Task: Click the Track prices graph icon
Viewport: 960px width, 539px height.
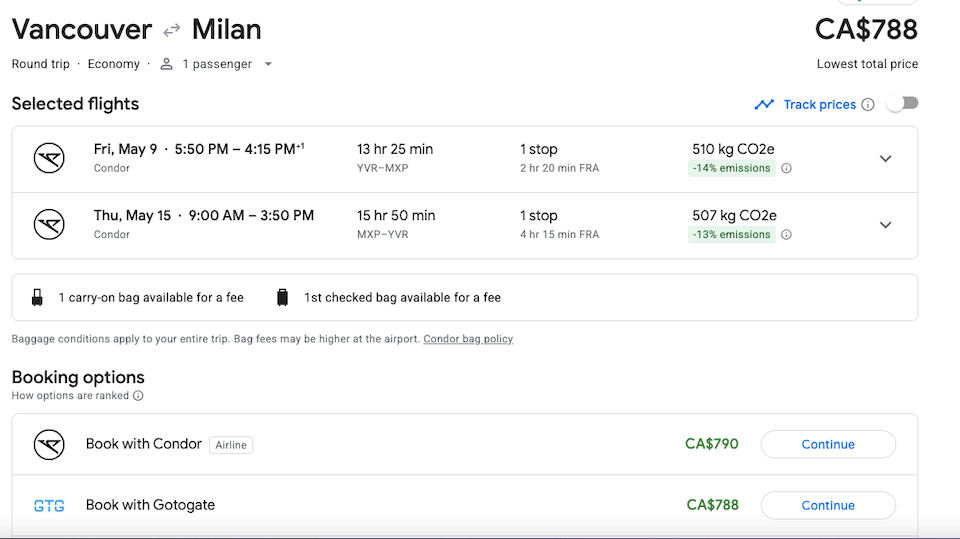Action: tap(764, 105)
